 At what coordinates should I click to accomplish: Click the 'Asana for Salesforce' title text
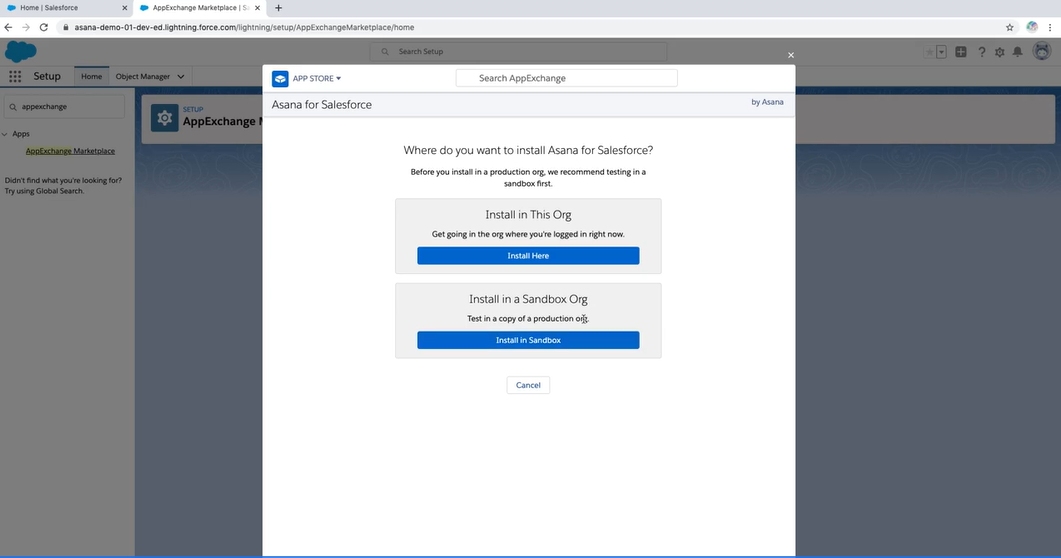point(321,105)
